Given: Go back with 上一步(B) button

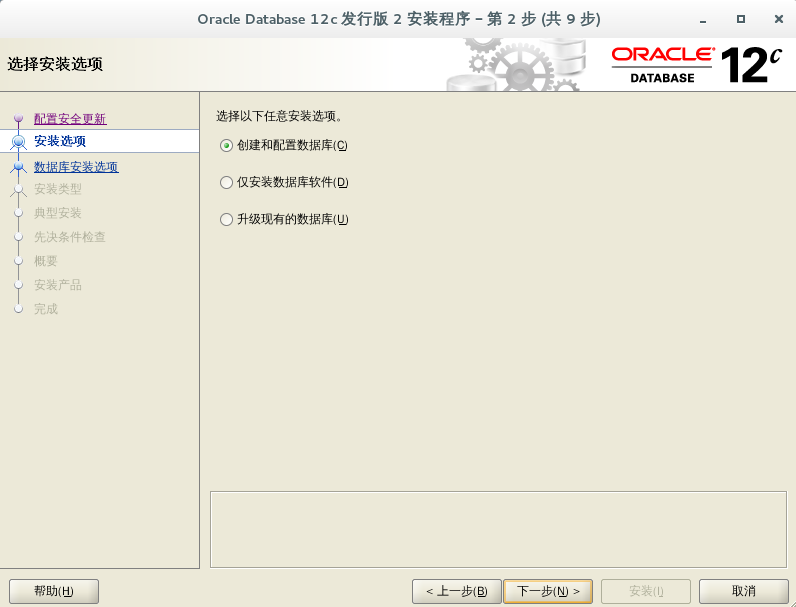Looking at the screenshot, I should point(456,591).
